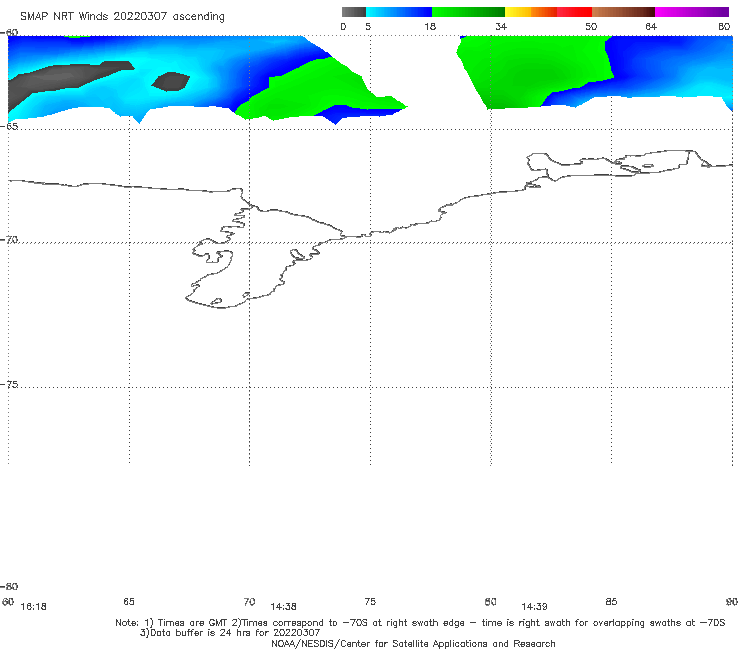The image size is (740, 650).
Task: Click the color bar label "34"
Action: (x=501, y=27)
